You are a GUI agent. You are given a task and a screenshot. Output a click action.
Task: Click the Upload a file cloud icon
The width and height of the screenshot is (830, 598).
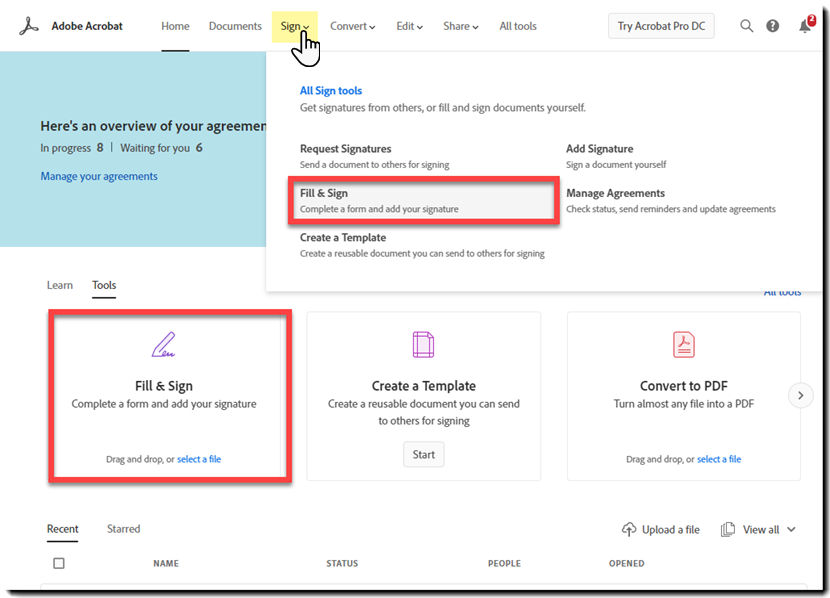(629, 529)
